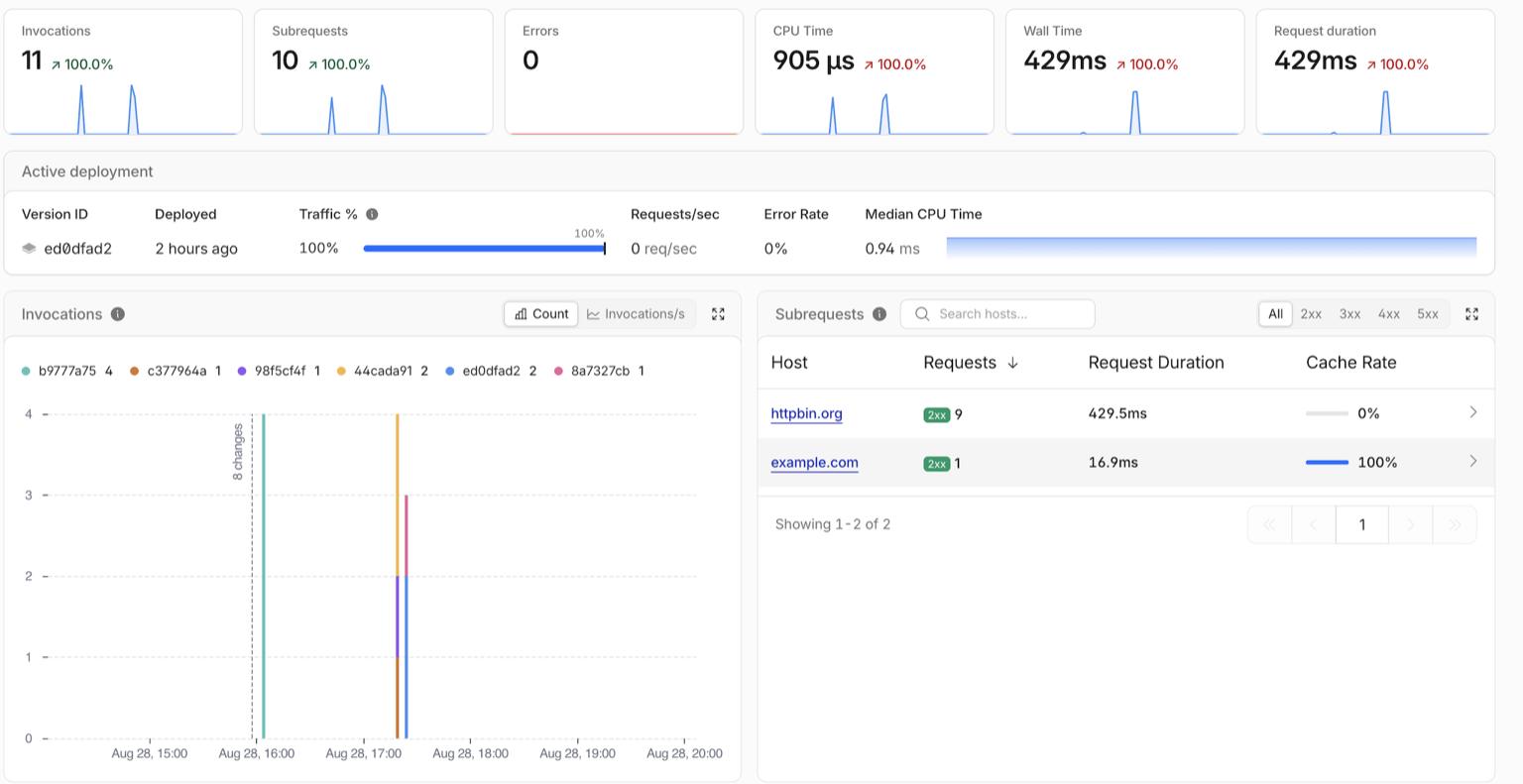Image resolution: width=1523 pixels, height=784 pixels.
Task: Filter subrequests by 5xx status
Action: pos(1427,314)
